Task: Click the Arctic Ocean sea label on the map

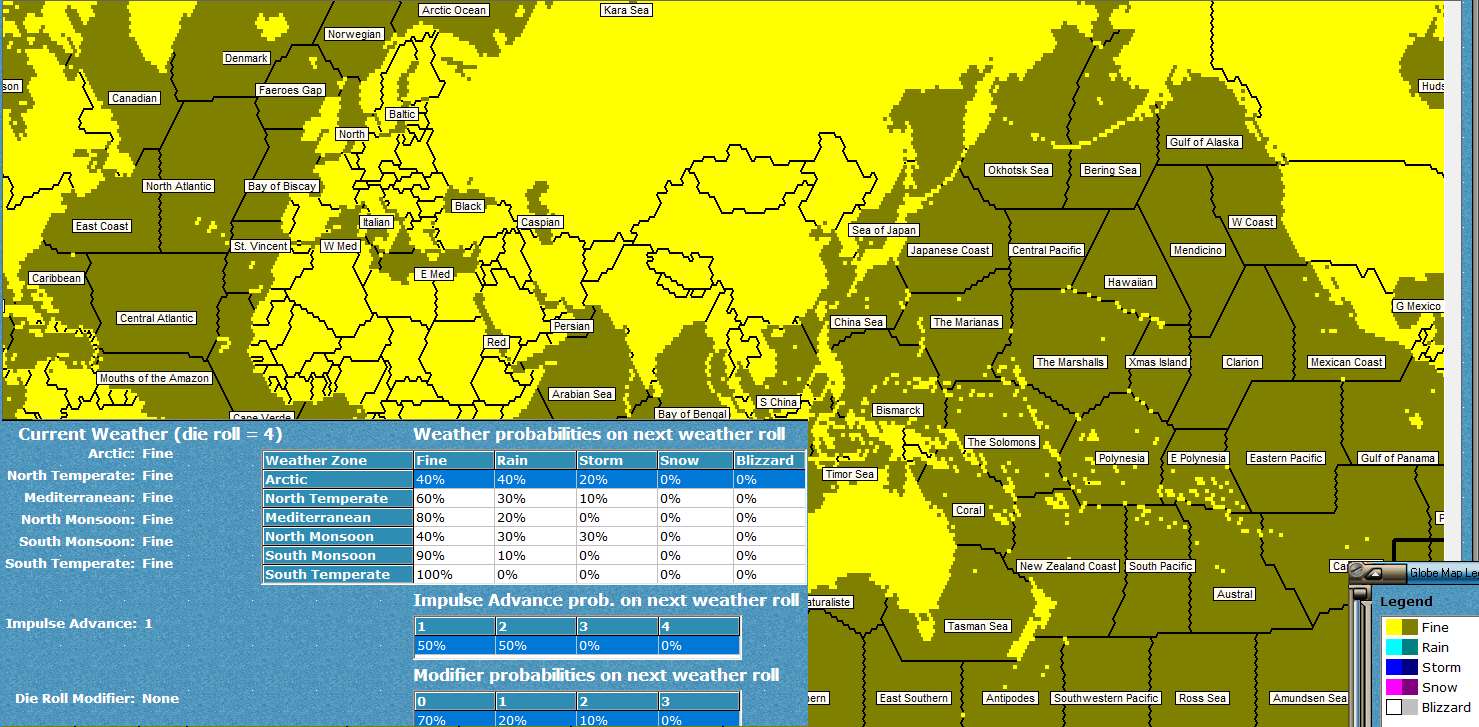Action: (454, 10)
